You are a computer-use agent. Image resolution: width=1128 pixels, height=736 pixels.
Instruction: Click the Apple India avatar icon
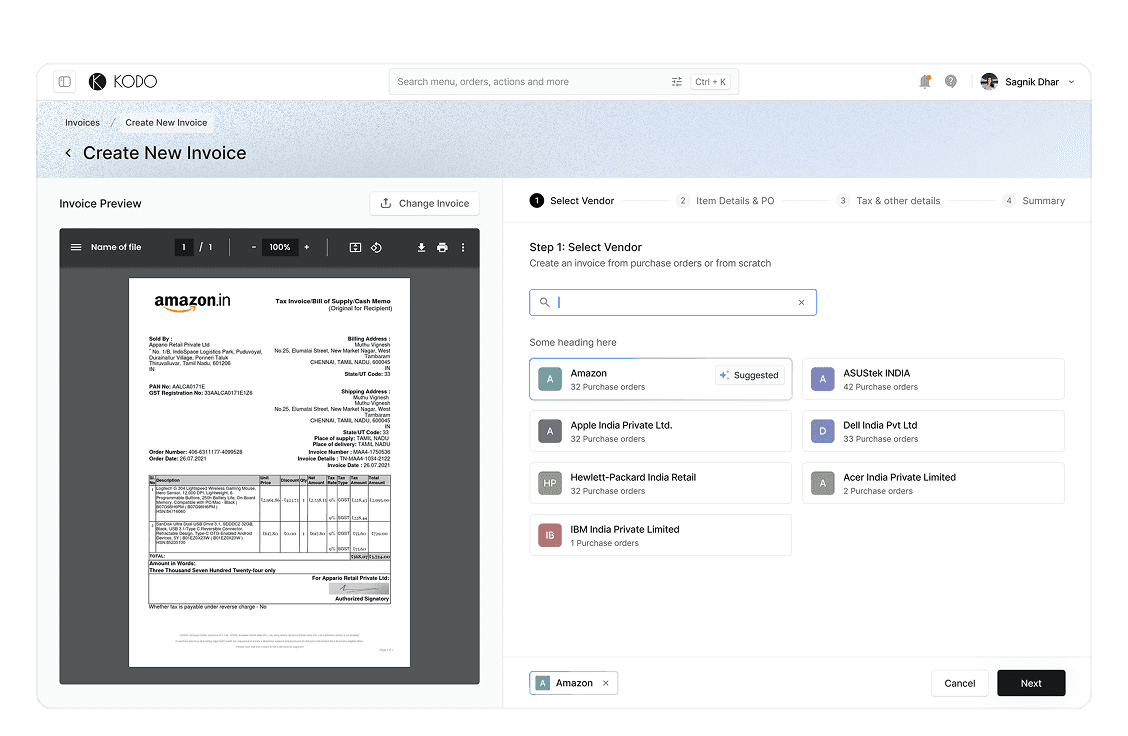tap(550, 432)
